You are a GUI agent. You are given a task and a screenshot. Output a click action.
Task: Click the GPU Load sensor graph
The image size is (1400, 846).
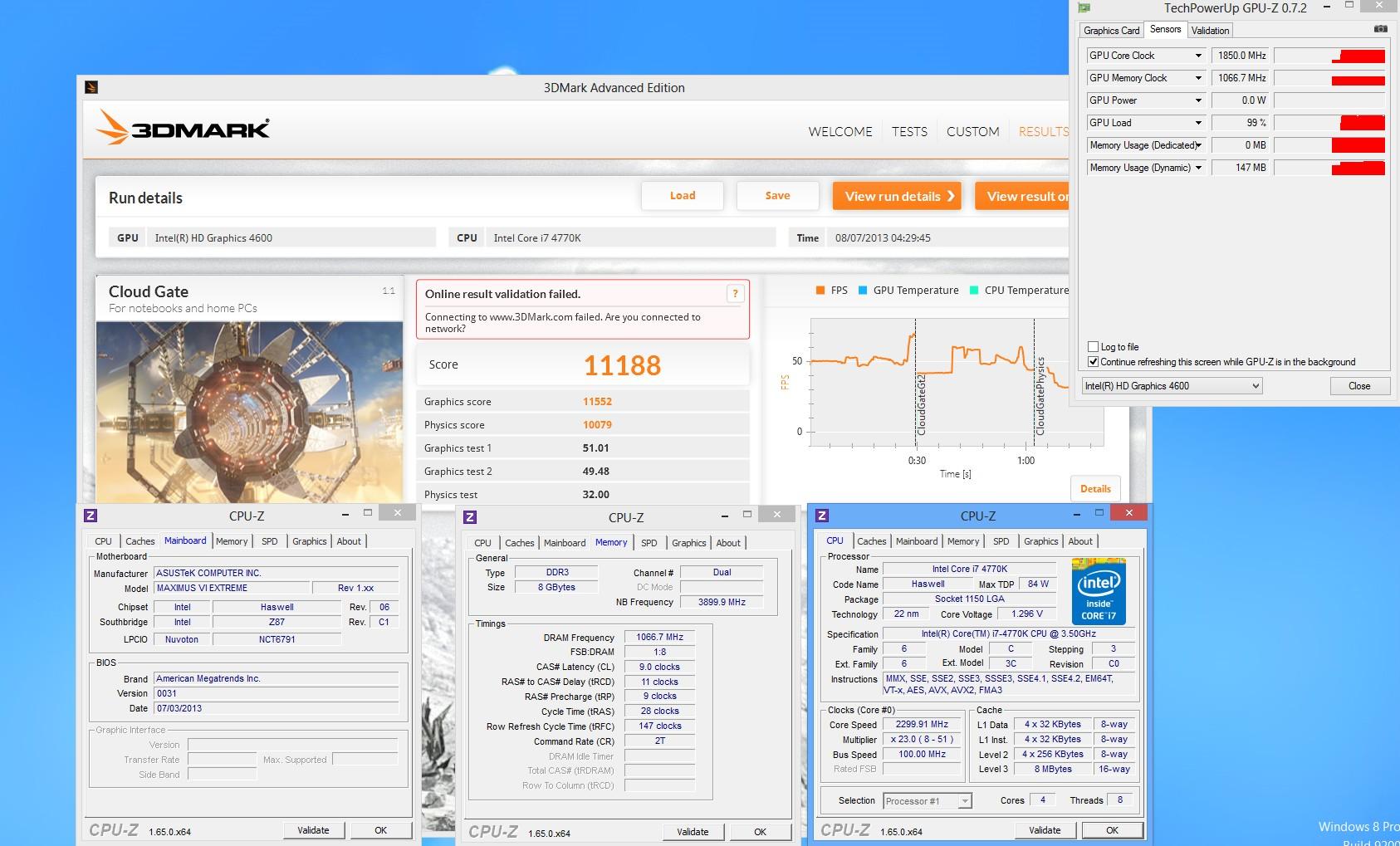click(1329, 123)
